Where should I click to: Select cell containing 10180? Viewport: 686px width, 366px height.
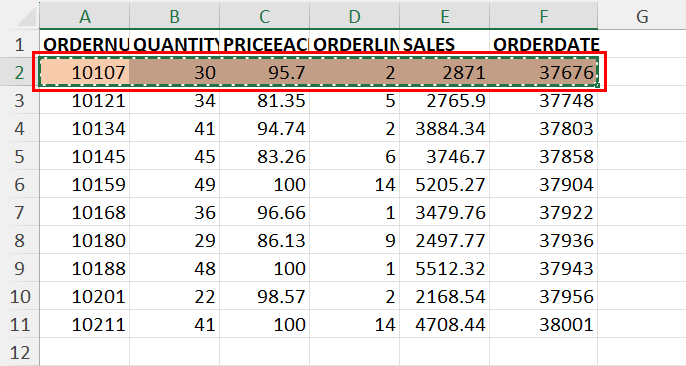84,240
